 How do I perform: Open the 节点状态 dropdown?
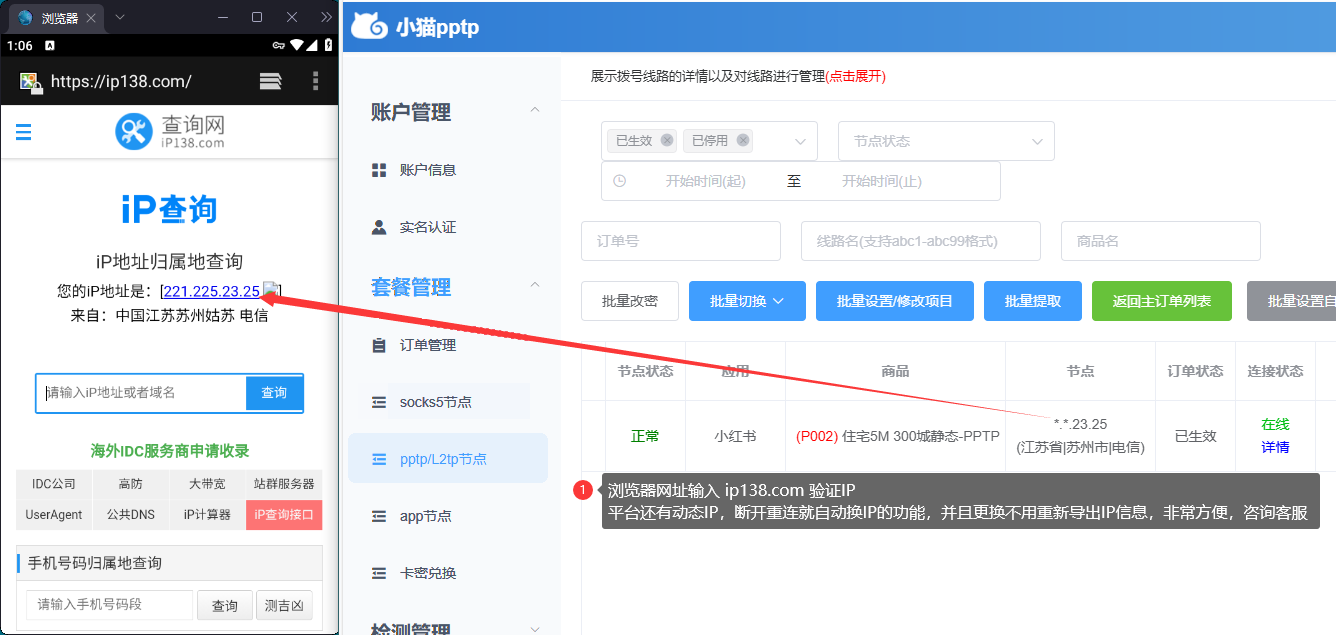946,141
